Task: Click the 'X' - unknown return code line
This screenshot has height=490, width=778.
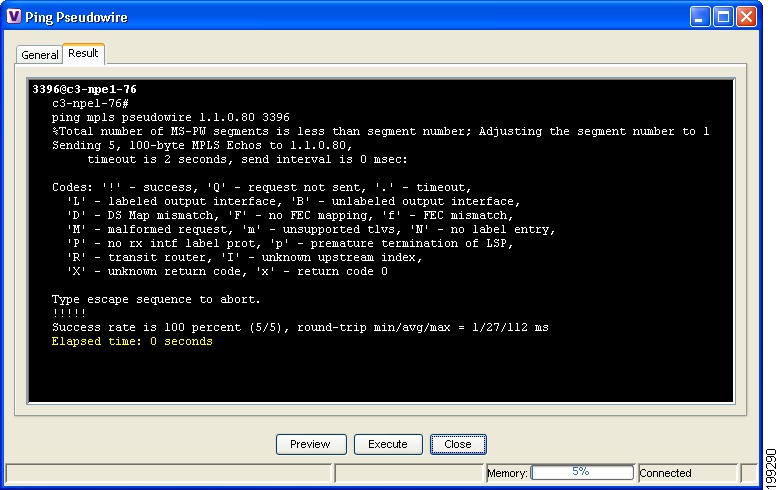Action: pos(227,271)
